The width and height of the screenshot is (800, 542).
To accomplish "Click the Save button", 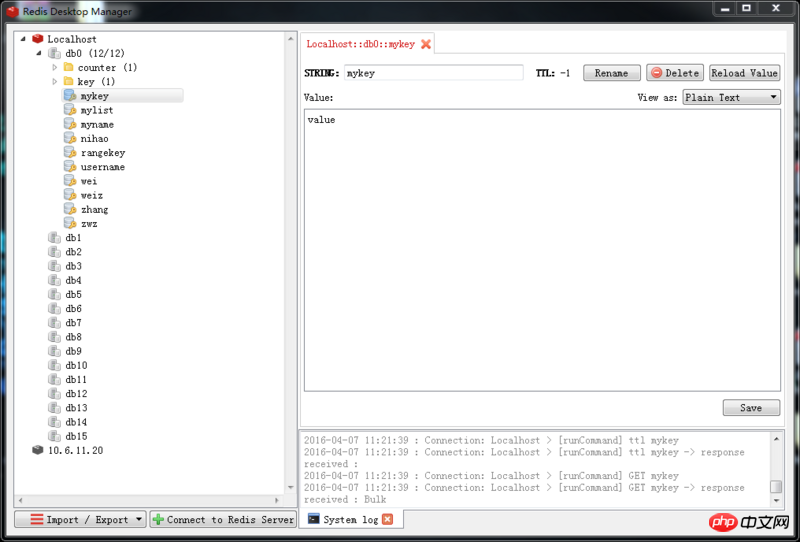I will pyautogui.click(x=751, y=408).
